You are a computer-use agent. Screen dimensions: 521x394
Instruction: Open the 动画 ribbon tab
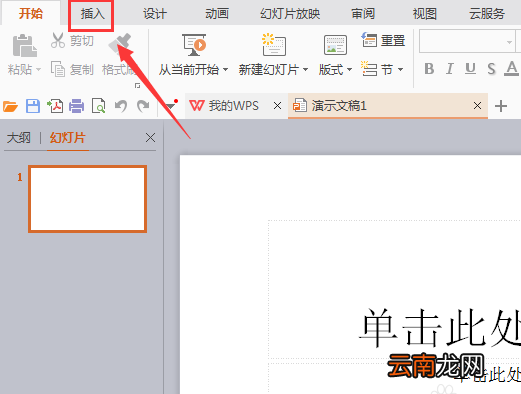pos(217,14)
